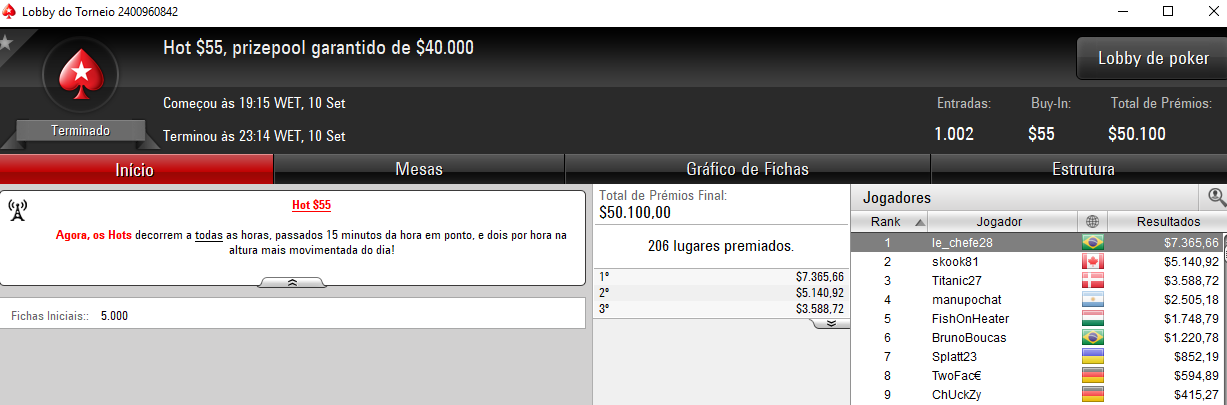The height and width of the screenshot is (405, 1227).
Task: Open the Lobby de poker button
Action: coord(1153,58)
